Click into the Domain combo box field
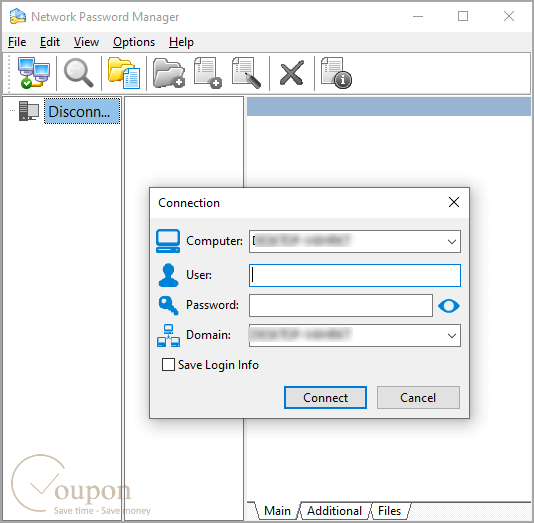The image size is (534, 523). tap(355, 335)
